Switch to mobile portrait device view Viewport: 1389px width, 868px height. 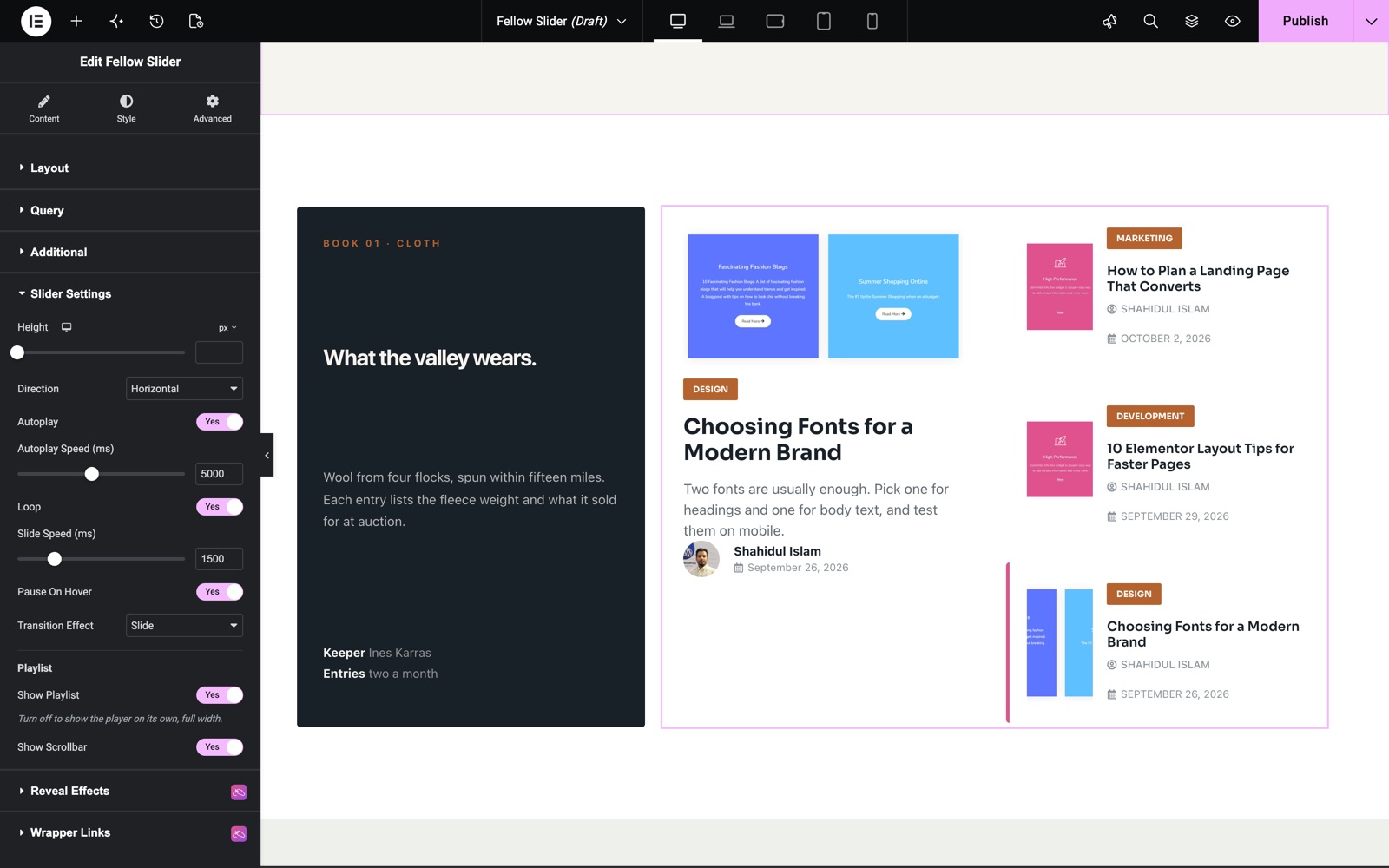[872, 21]
